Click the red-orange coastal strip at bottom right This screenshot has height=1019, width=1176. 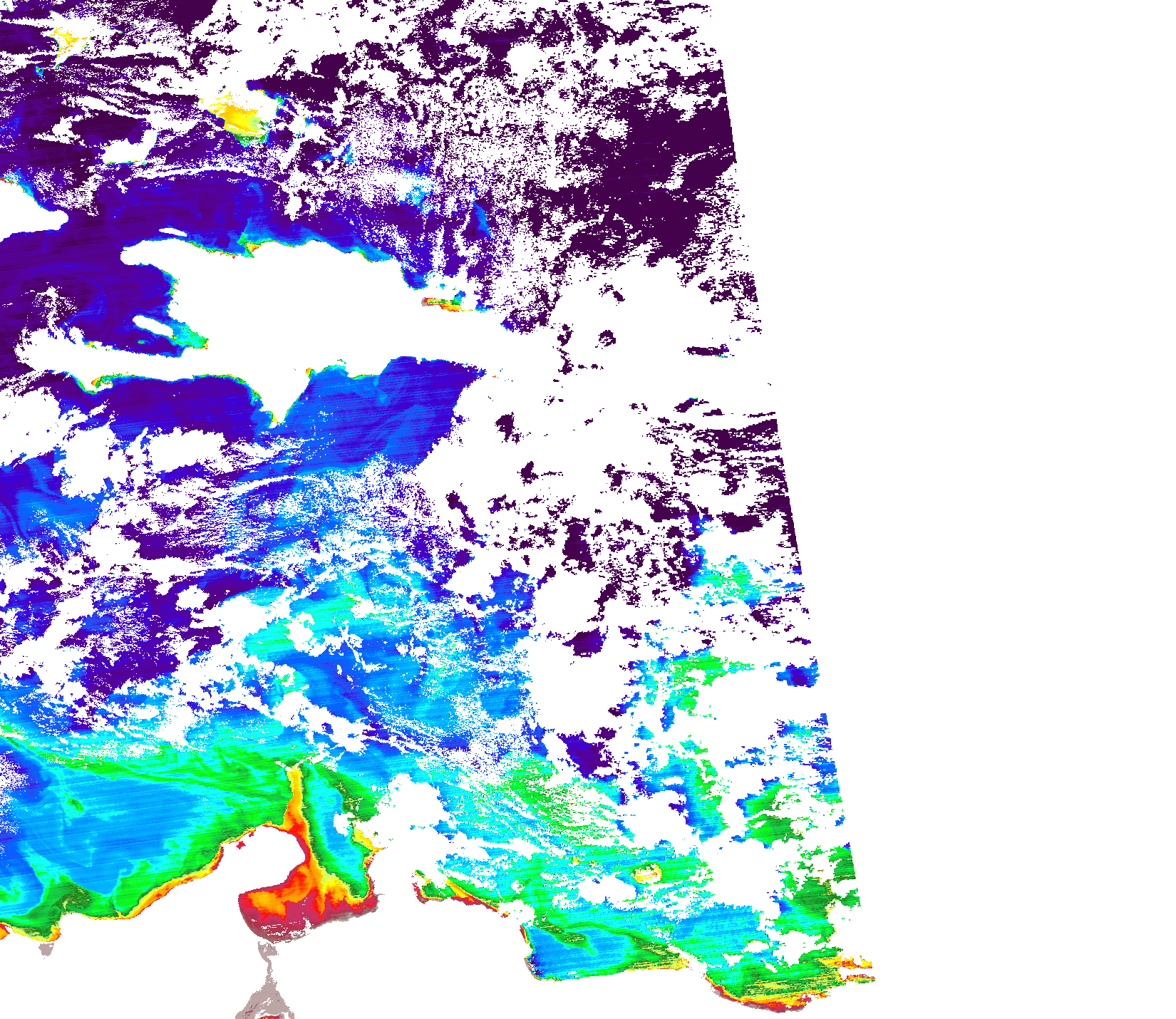(770, 1001)
